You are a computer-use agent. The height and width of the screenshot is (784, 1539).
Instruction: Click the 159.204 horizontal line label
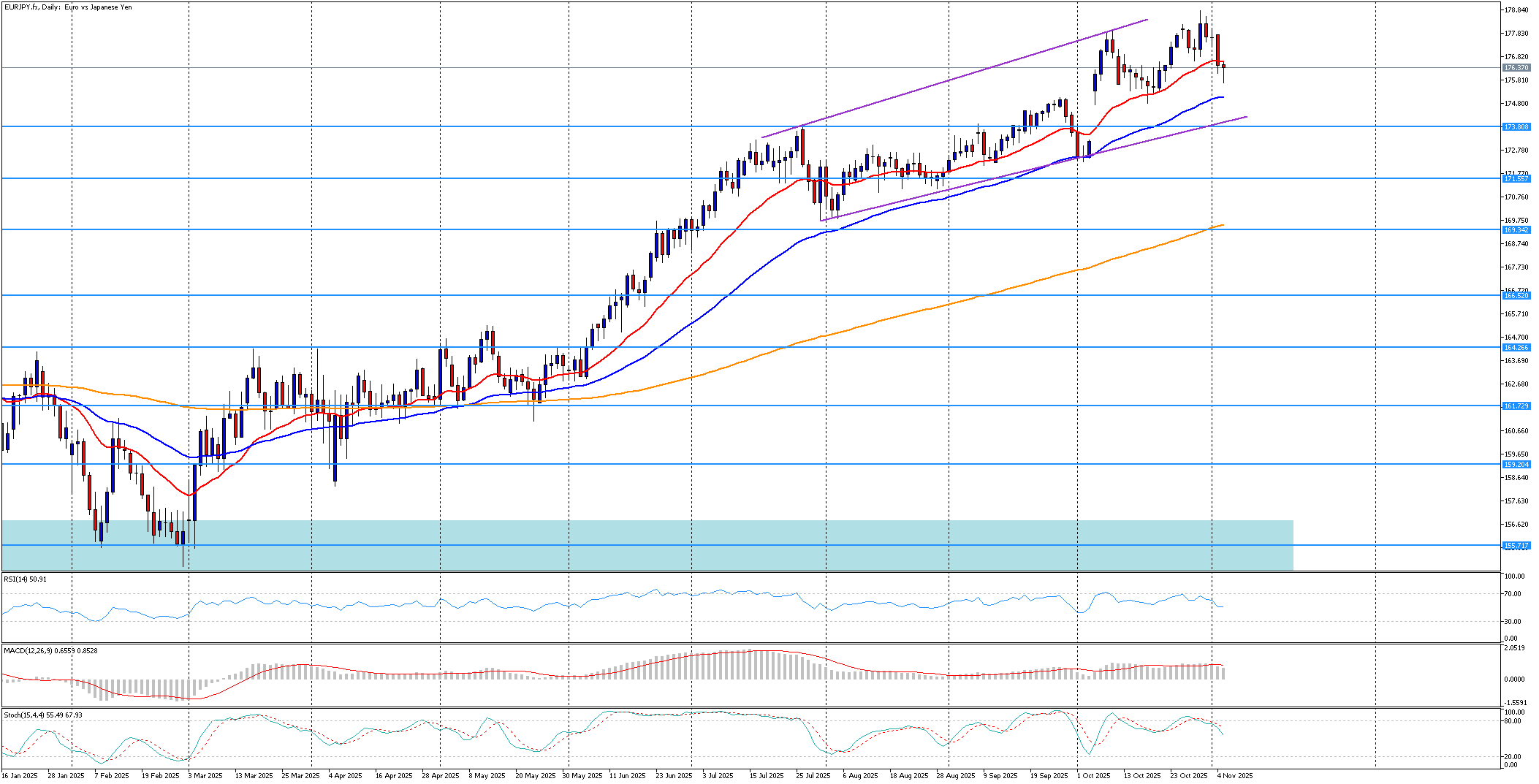[x=1516, y=465]
